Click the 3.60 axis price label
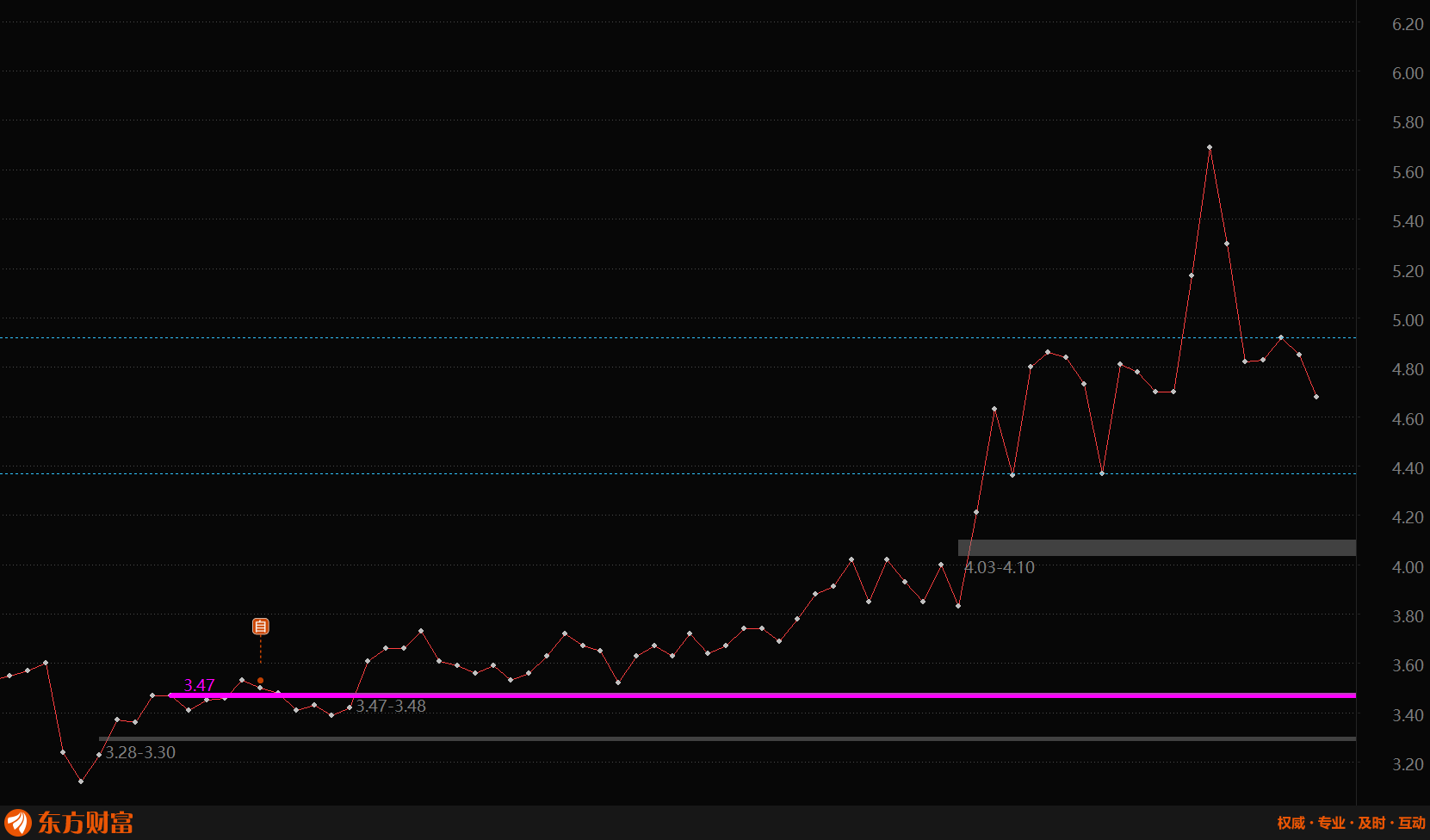The image size is (1430, 840). [1408, 665]
